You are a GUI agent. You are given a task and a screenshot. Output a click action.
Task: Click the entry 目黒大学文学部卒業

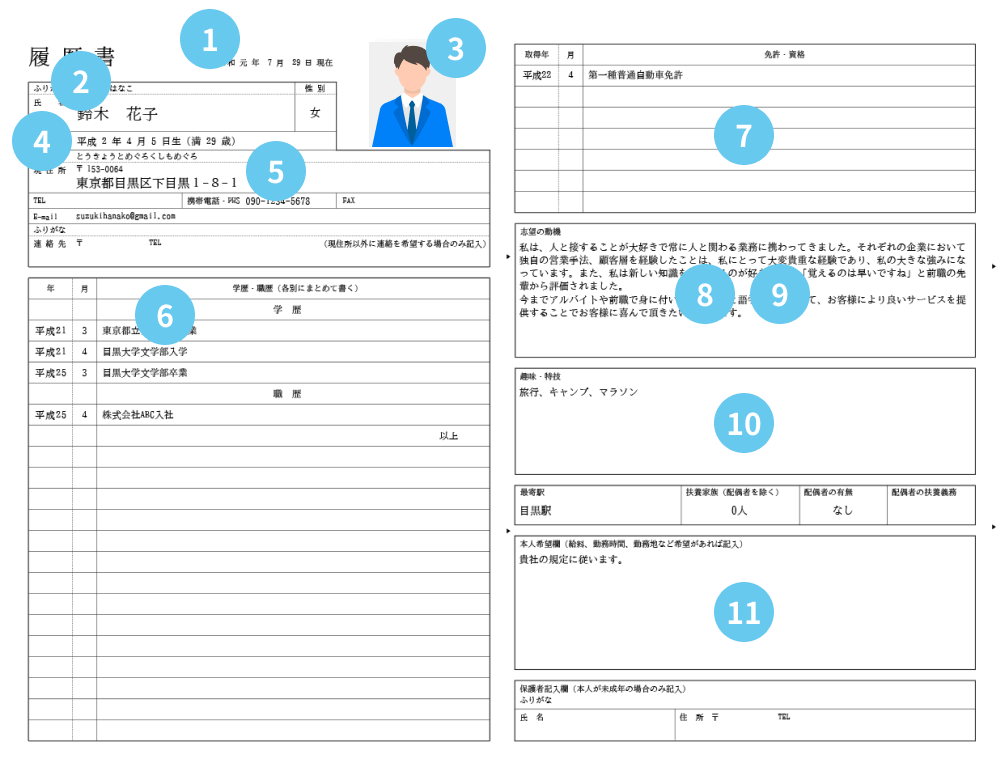point(145,373)
